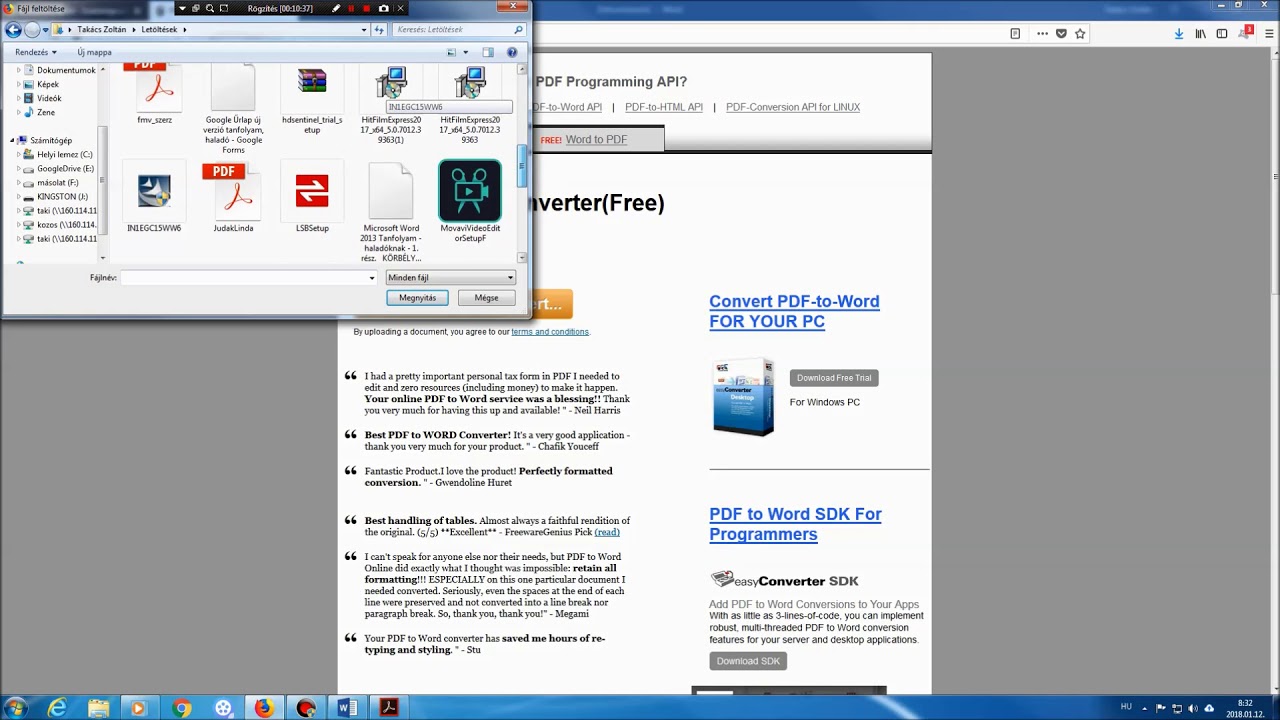Select GoogleDrive (E:) in the tree
This screenshot has width=1280, height=720.
65,168
